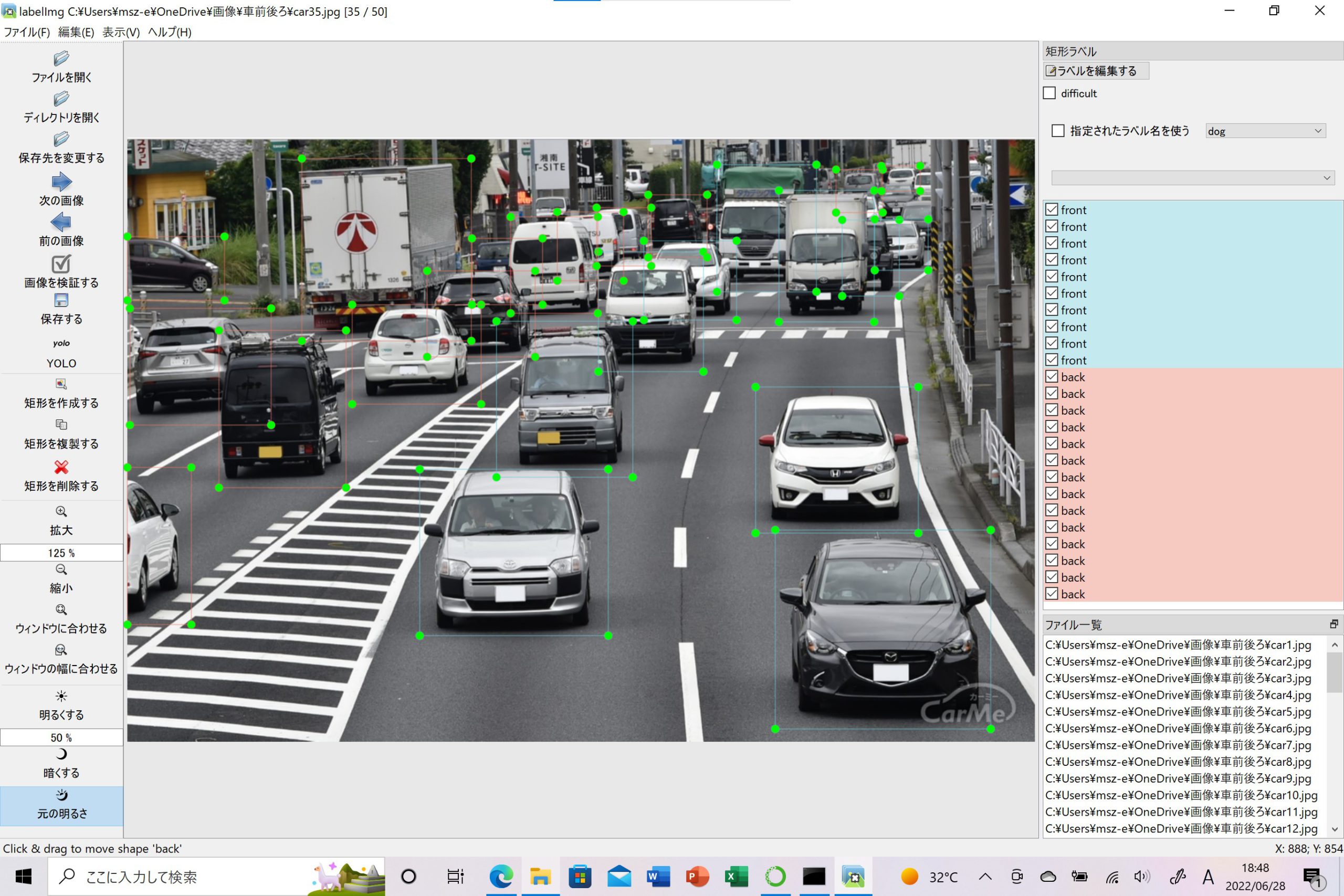Open the ファイル(F) menu

(27, 32)
